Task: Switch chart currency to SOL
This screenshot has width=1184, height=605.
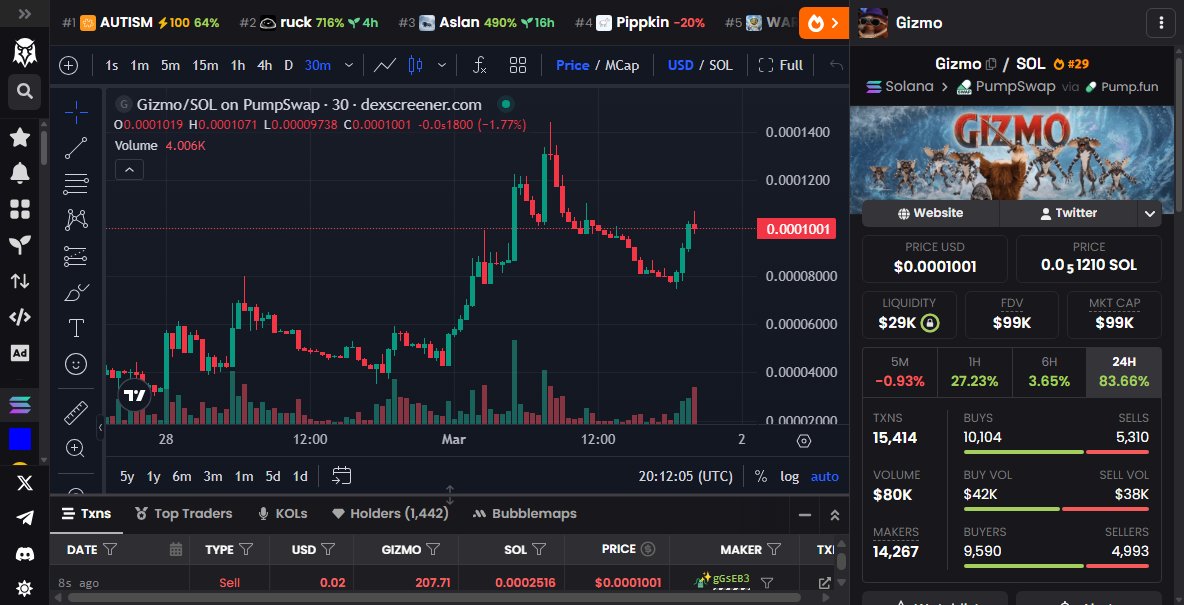Action: pyautogui.click(x=720, y=65)
